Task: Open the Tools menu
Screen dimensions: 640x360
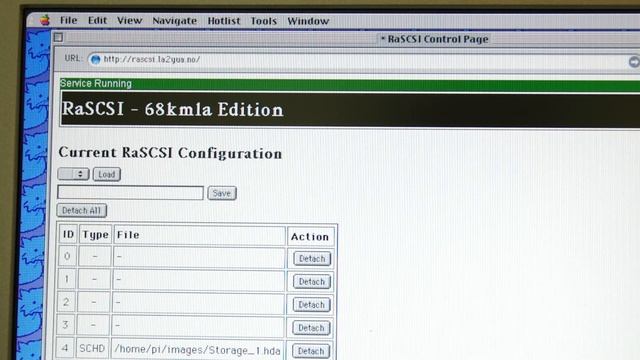Action: pyautogui.click(x=263, y=21)
